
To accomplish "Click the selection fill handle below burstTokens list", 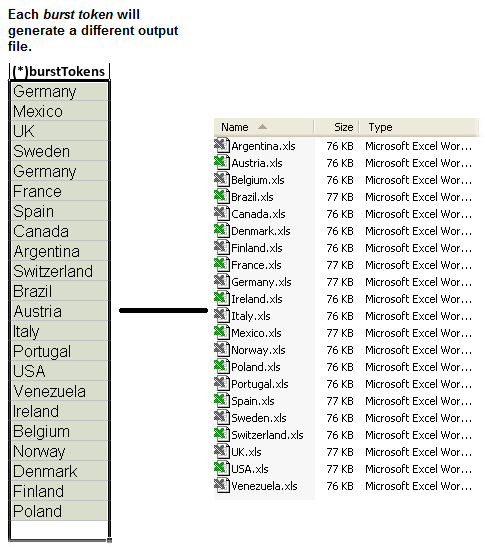I will pyautogui.click(x=109, y=540).
